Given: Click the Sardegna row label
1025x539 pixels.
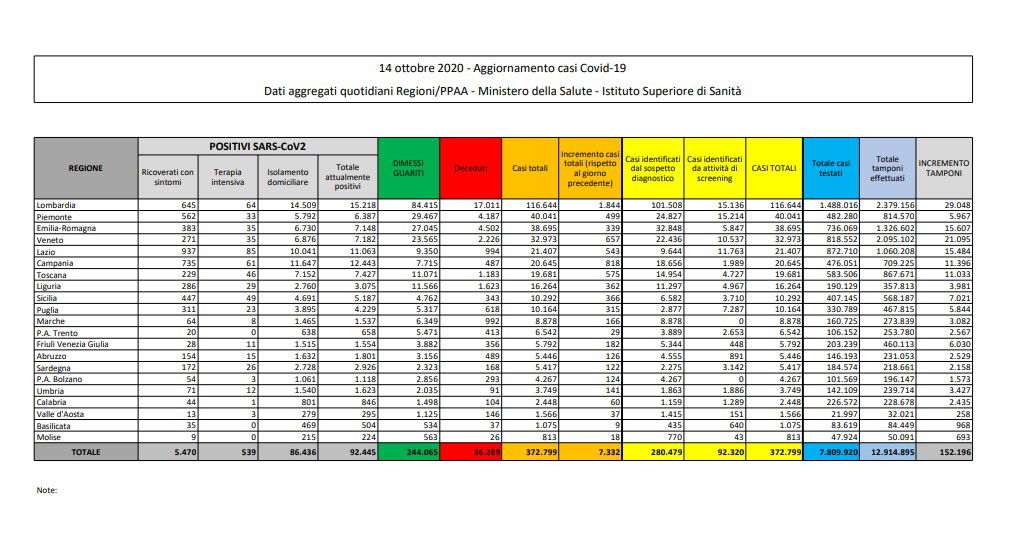Looking at the screenshot, I should click(x=53, y=368).
